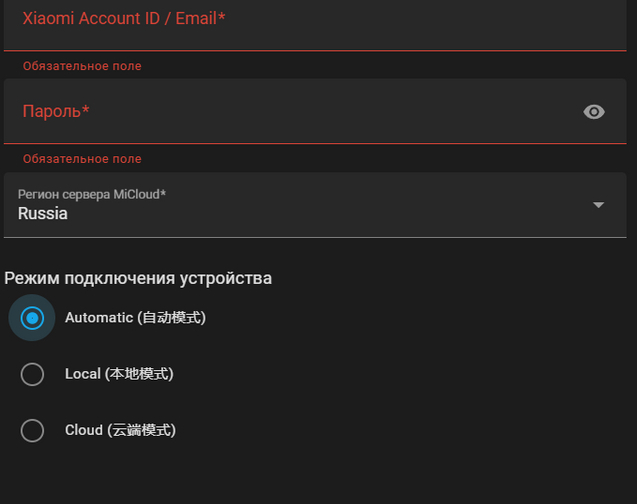The width and height of the screenshot is (637, 504).
Task: Focus the Xiaomi Account ID / Email field
Action: click(300, 24)
